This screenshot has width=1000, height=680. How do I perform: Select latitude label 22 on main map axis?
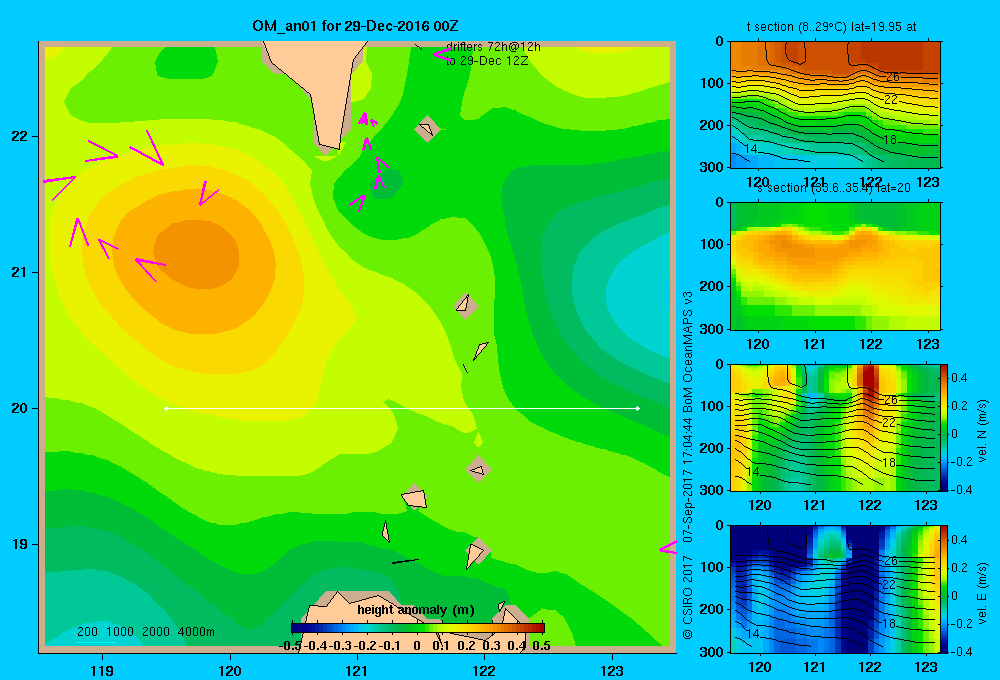pyautogui.click(x=20, y=137)
